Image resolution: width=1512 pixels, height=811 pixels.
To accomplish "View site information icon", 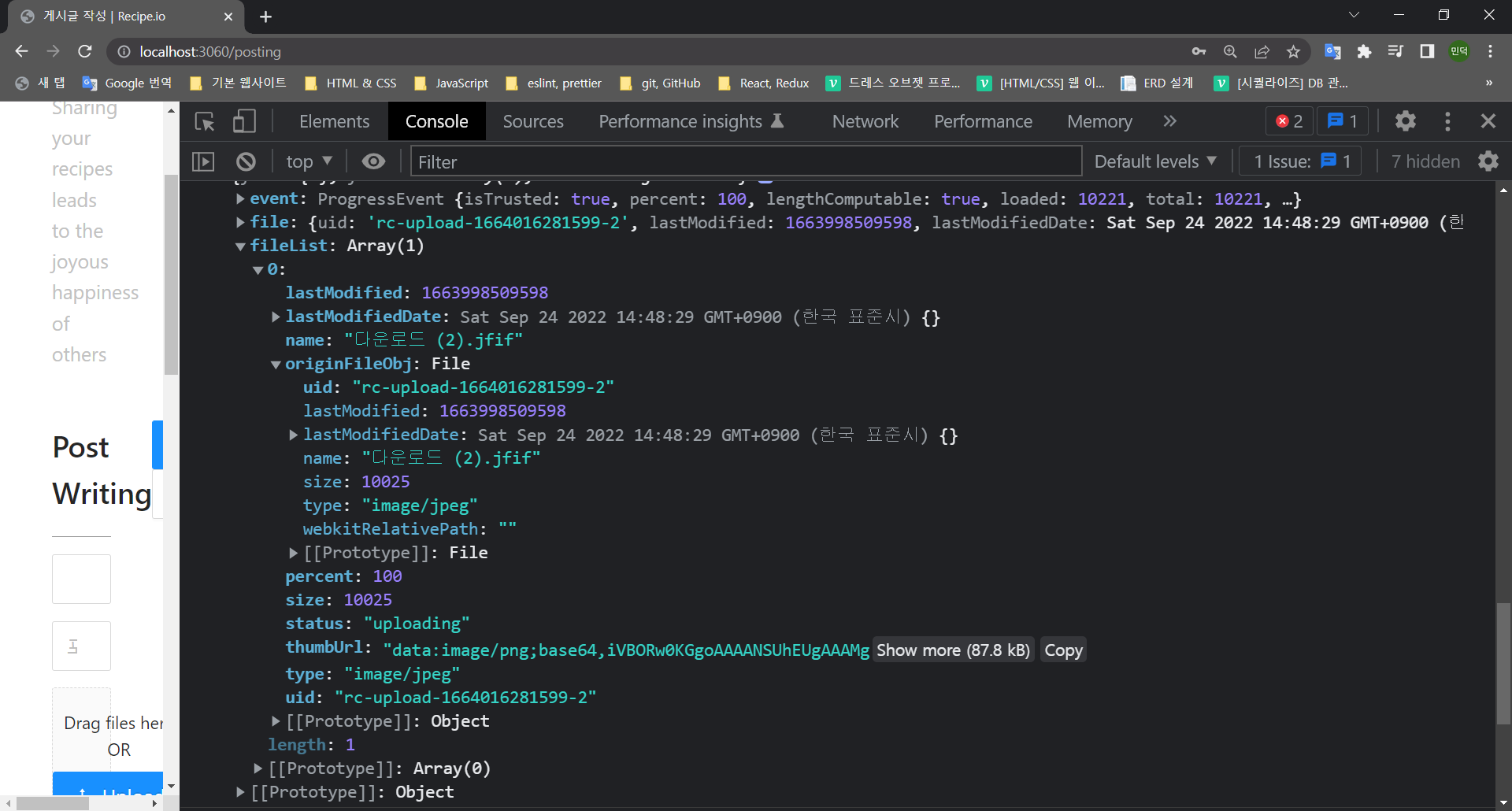I will (124, 51).
